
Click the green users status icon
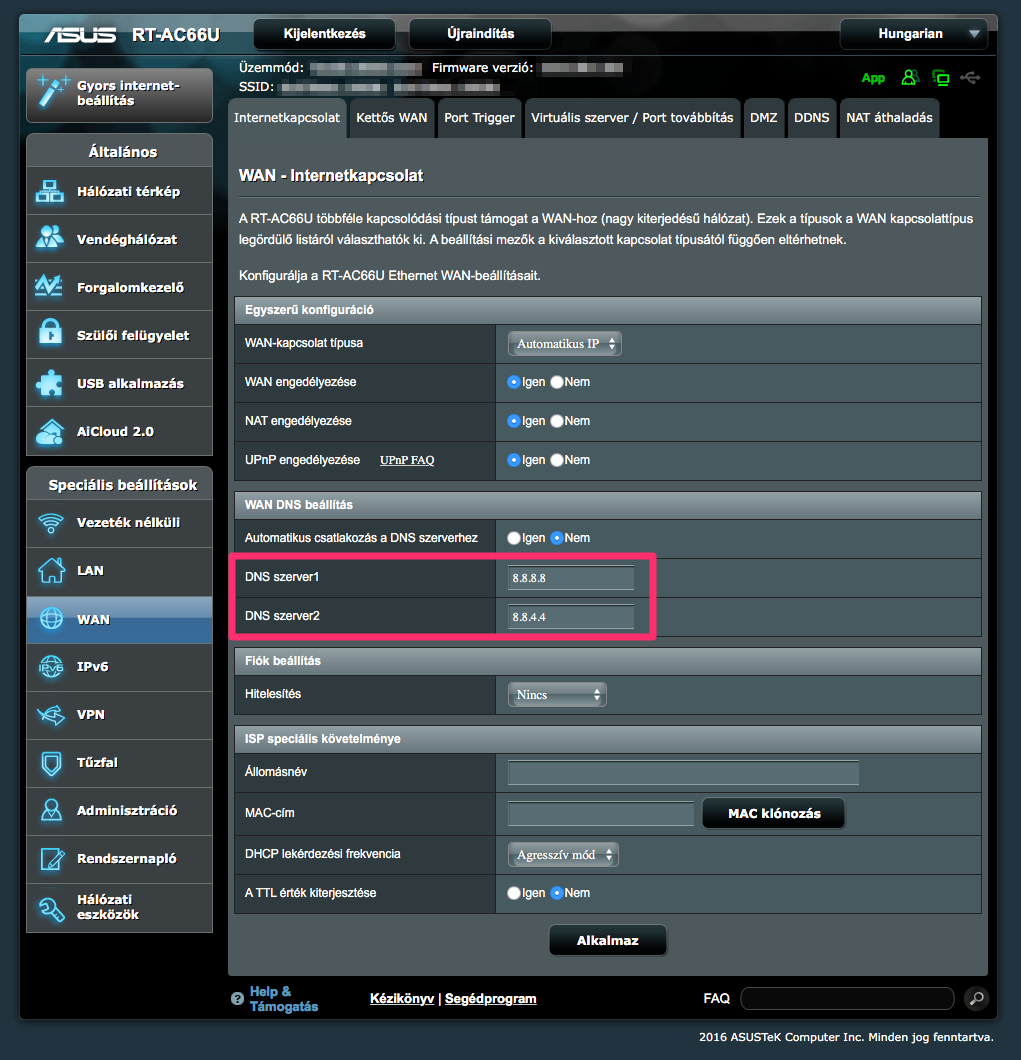pyautogui.click(x=910, y=78)
